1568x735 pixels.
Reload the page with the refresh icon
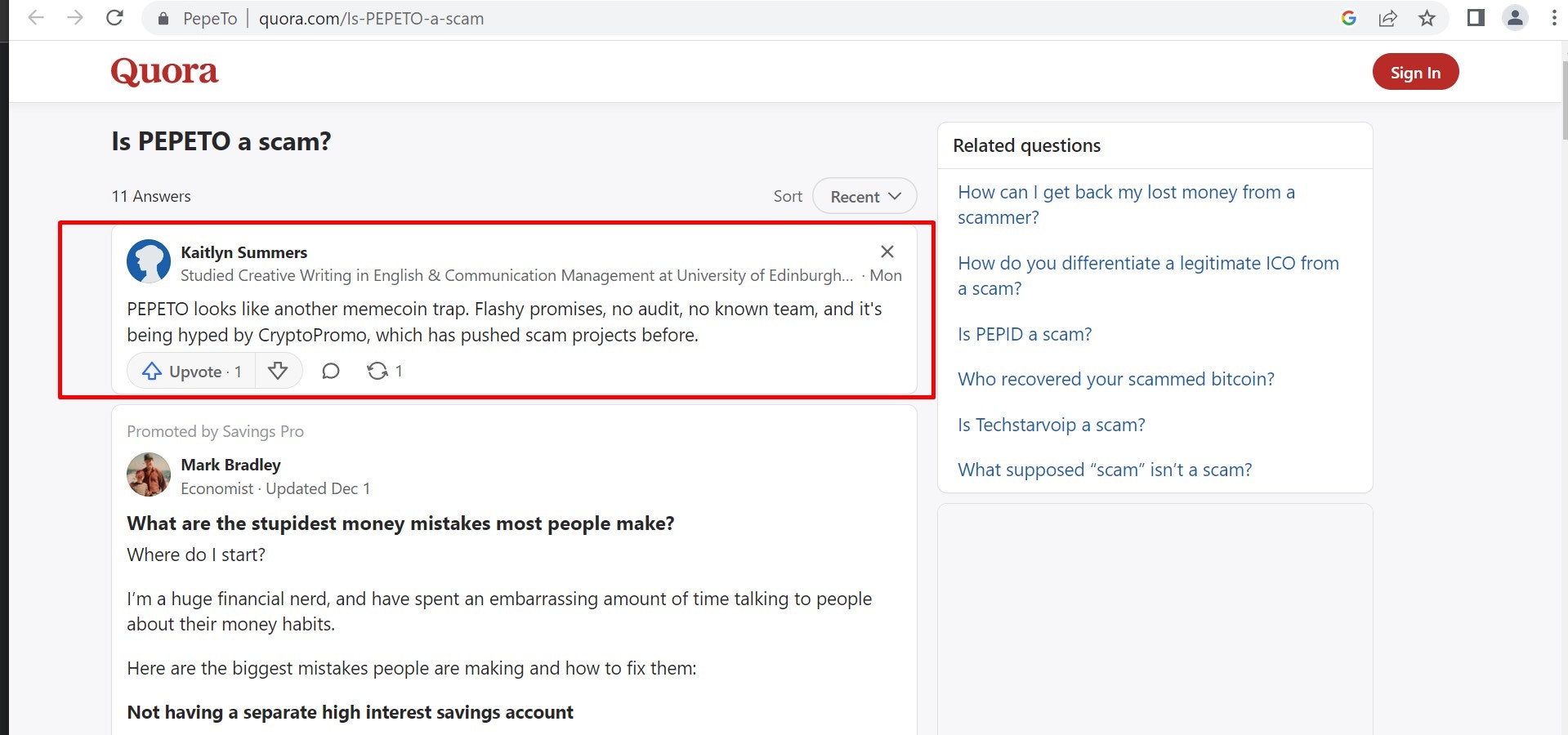pos(115,18)
